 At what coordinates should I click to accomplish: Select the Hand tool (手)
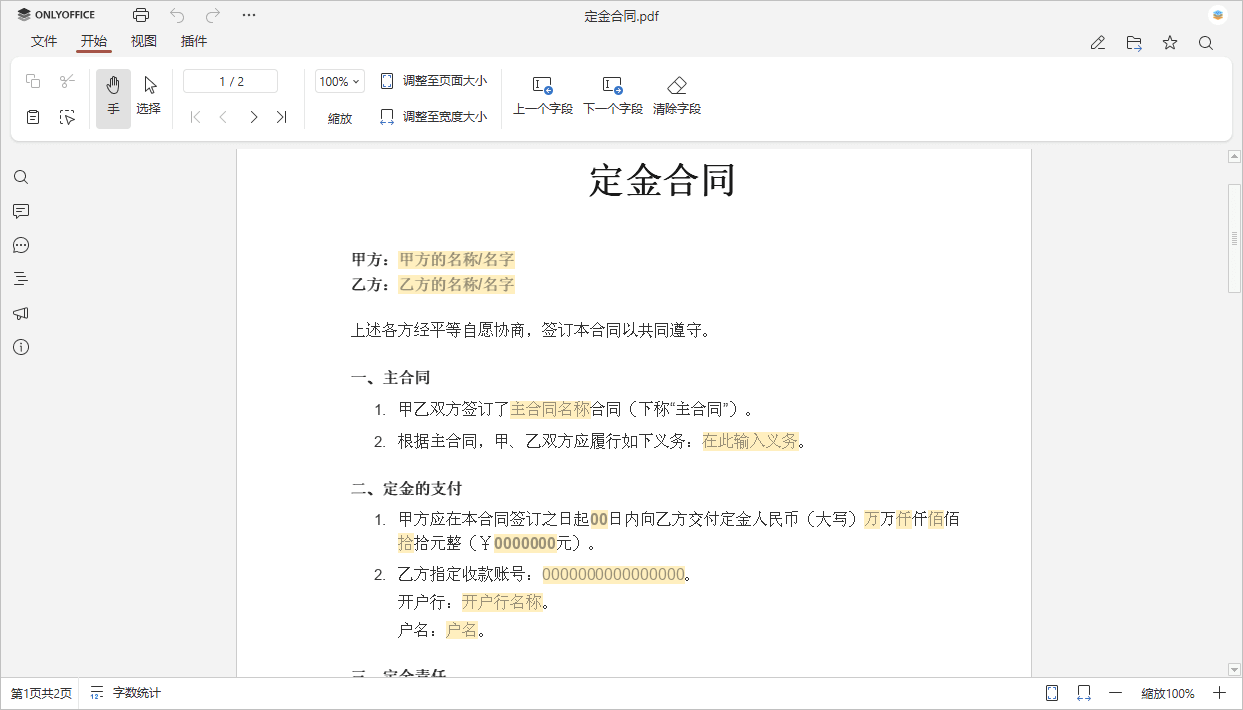pyautogui.click(x=113, y=98)
